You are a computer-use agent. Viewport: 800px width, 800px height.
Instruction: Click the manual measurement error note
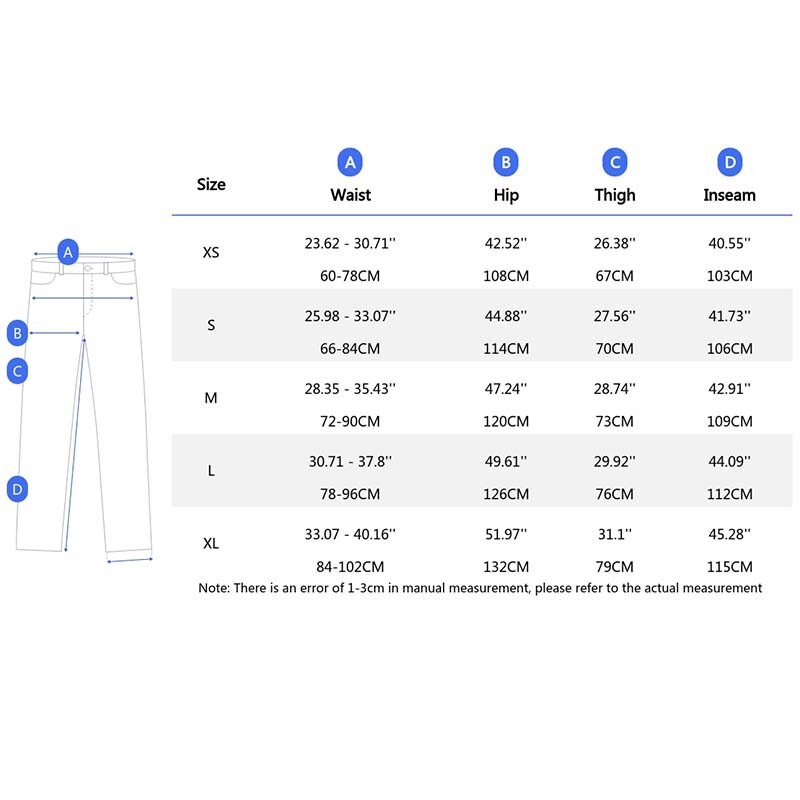coord(480,588)
